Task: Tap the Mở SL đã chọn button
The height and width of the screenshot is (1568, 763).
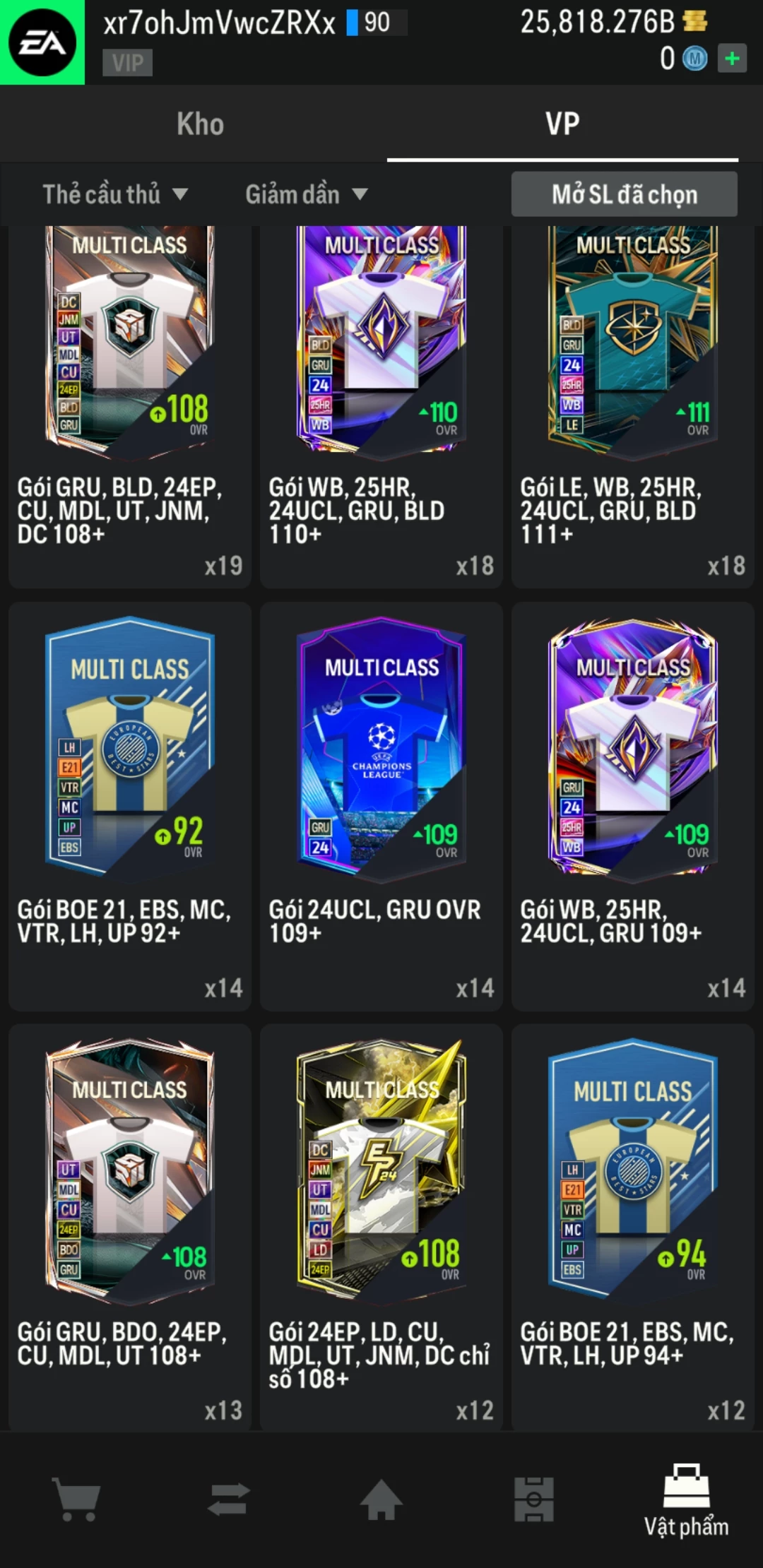Action: click(x=625, y=194)
